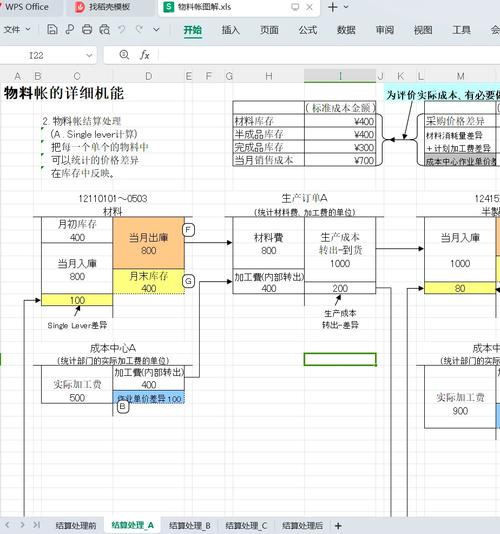Switch to 找稻壳模板 tab
Viewport: 500px width, 534px height.
(x=110, y=7)
